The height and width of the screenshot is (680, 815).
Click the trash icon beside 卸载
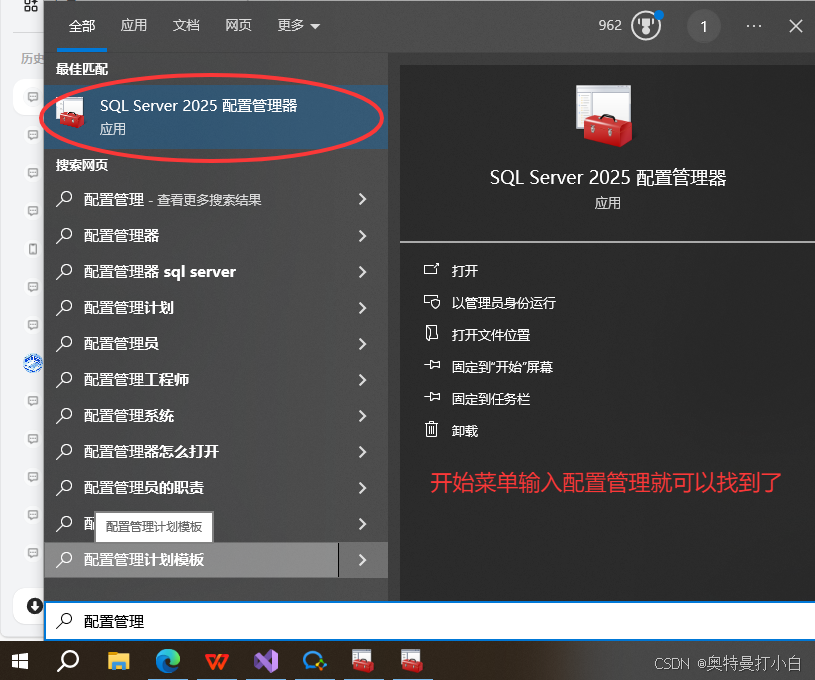coord(431,429)
